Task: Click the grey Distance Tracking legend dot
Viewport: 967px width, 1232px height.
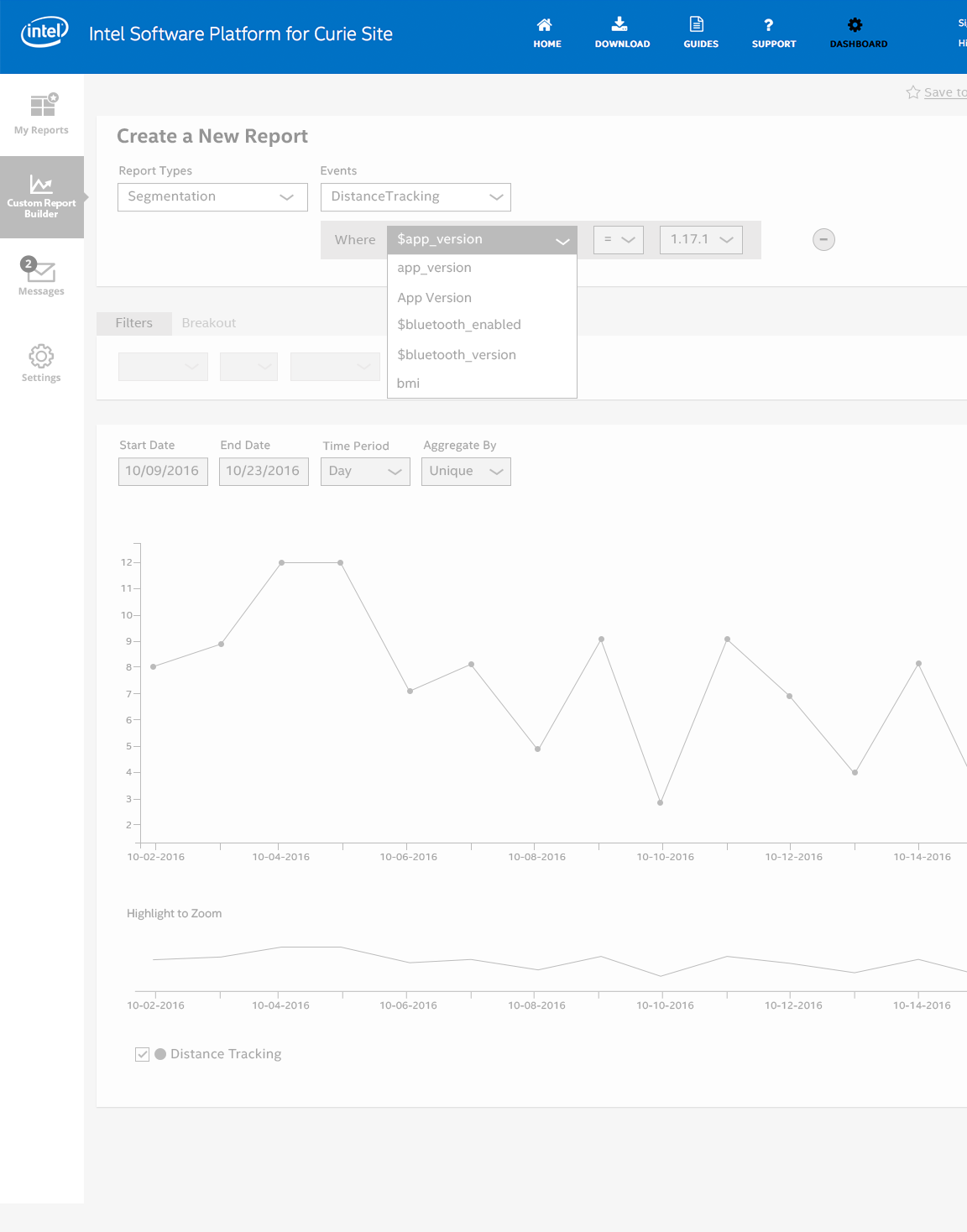Action: click(x=160, y=1054)
